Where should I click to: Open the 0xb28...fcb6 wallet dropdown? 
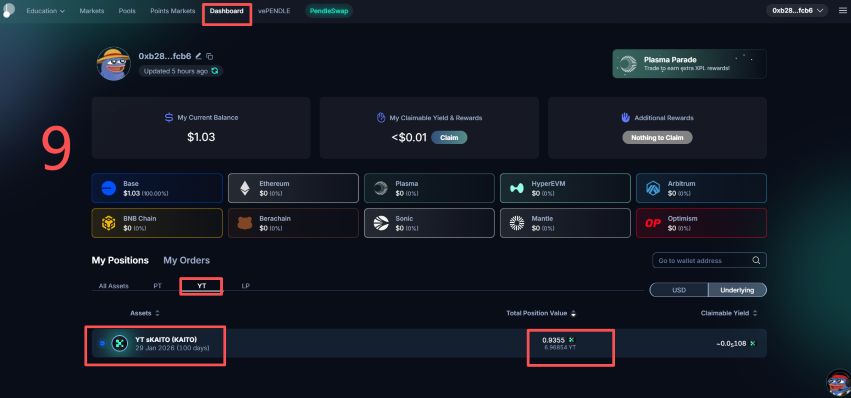797,10
